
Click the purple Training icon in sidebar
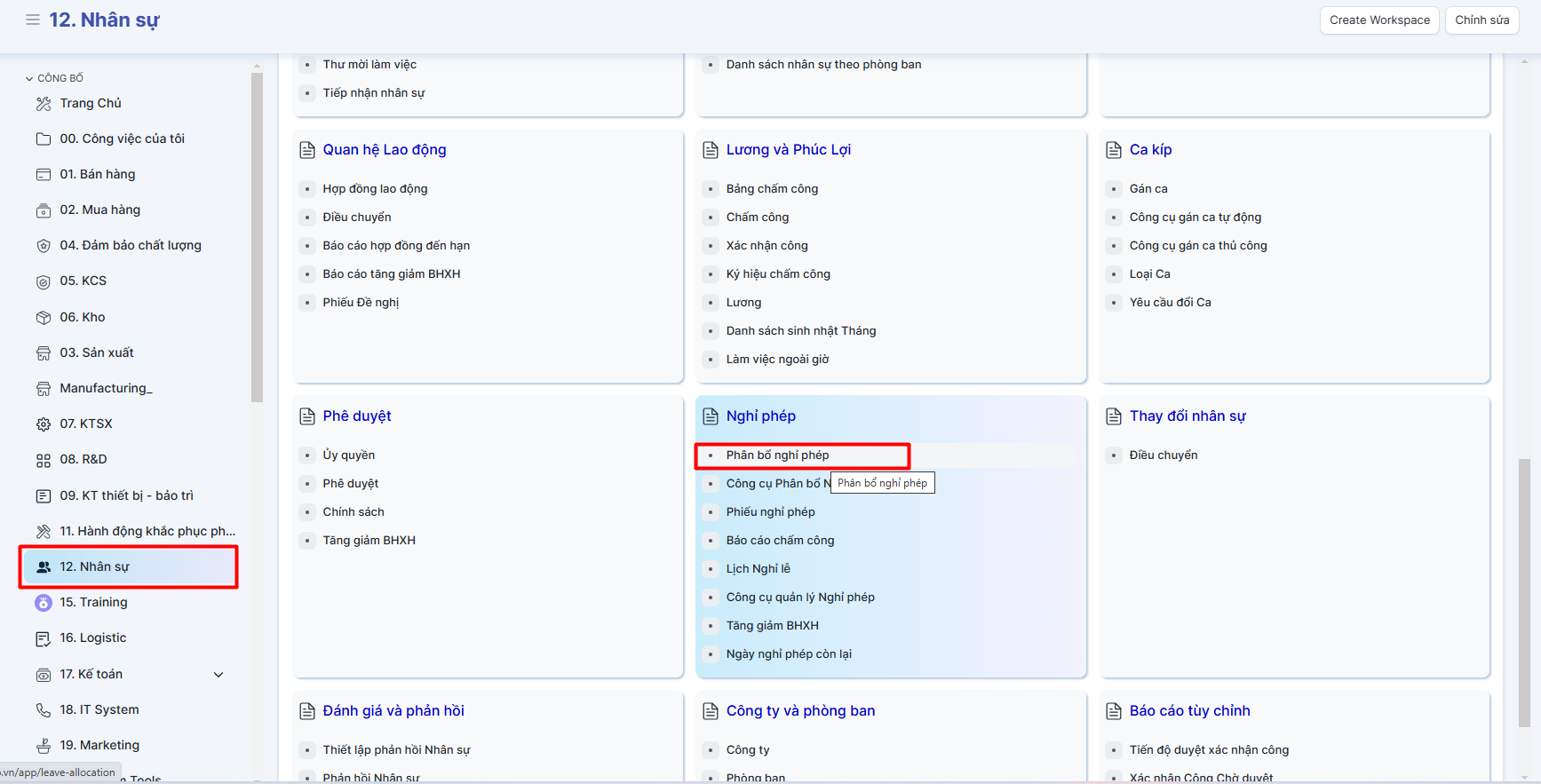click(44, 603)
